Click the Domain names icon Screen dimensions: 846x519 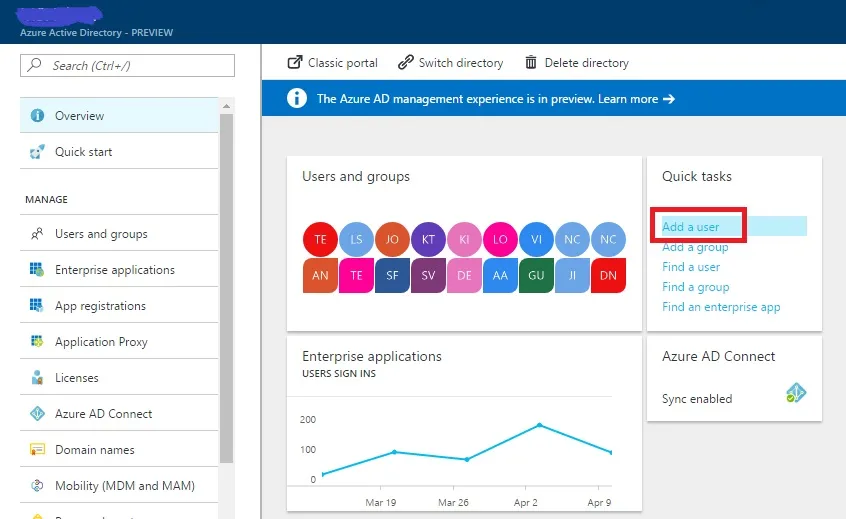point(37,450)
